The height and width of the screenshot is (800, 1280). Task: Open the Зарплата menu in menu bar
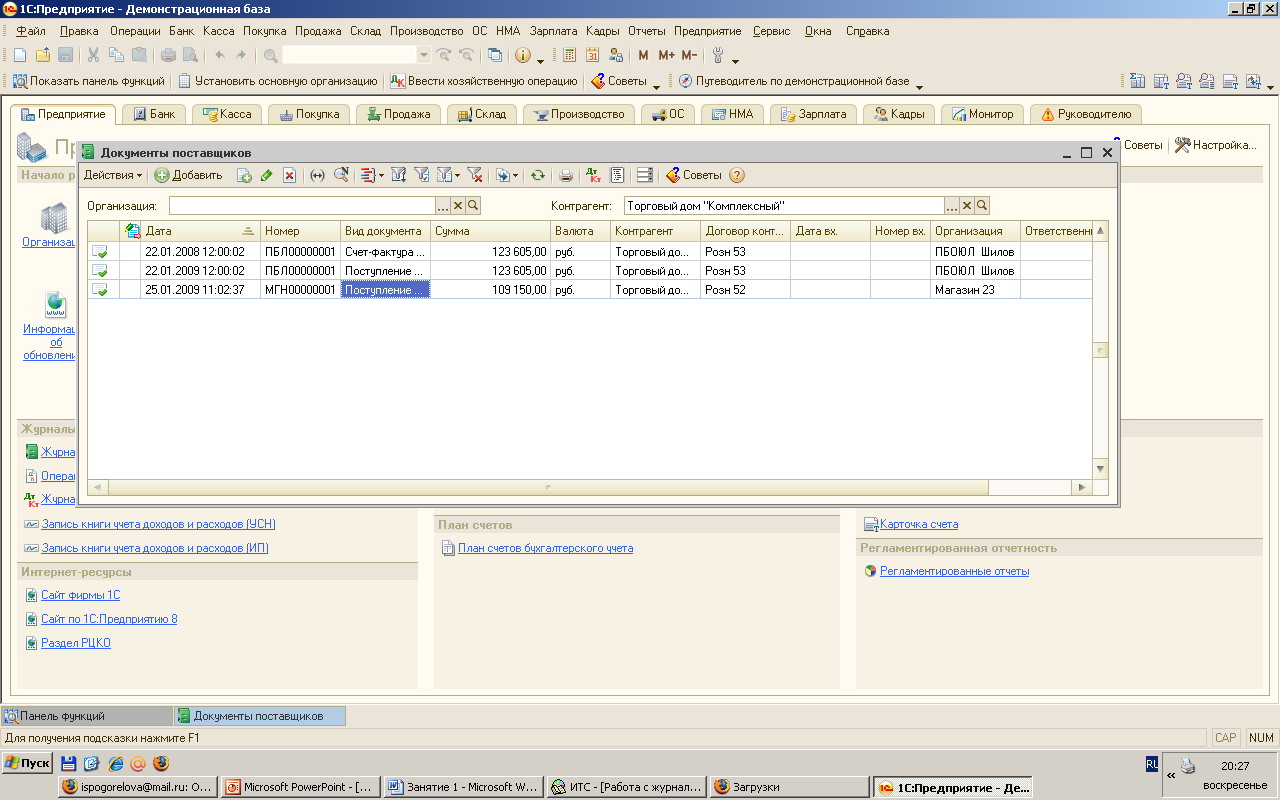pos(553,31)
